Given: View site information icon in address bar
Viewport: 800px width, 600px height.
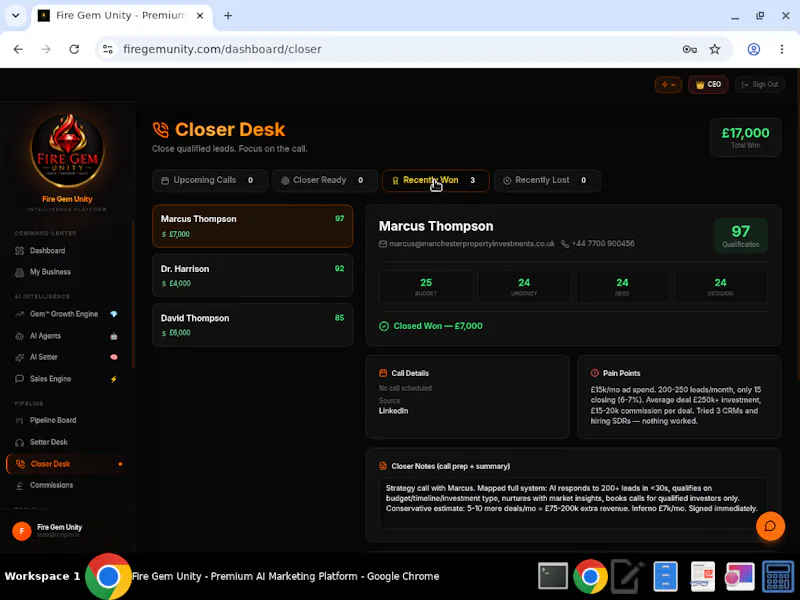Looking at the screenshot, I should [108, 49].
